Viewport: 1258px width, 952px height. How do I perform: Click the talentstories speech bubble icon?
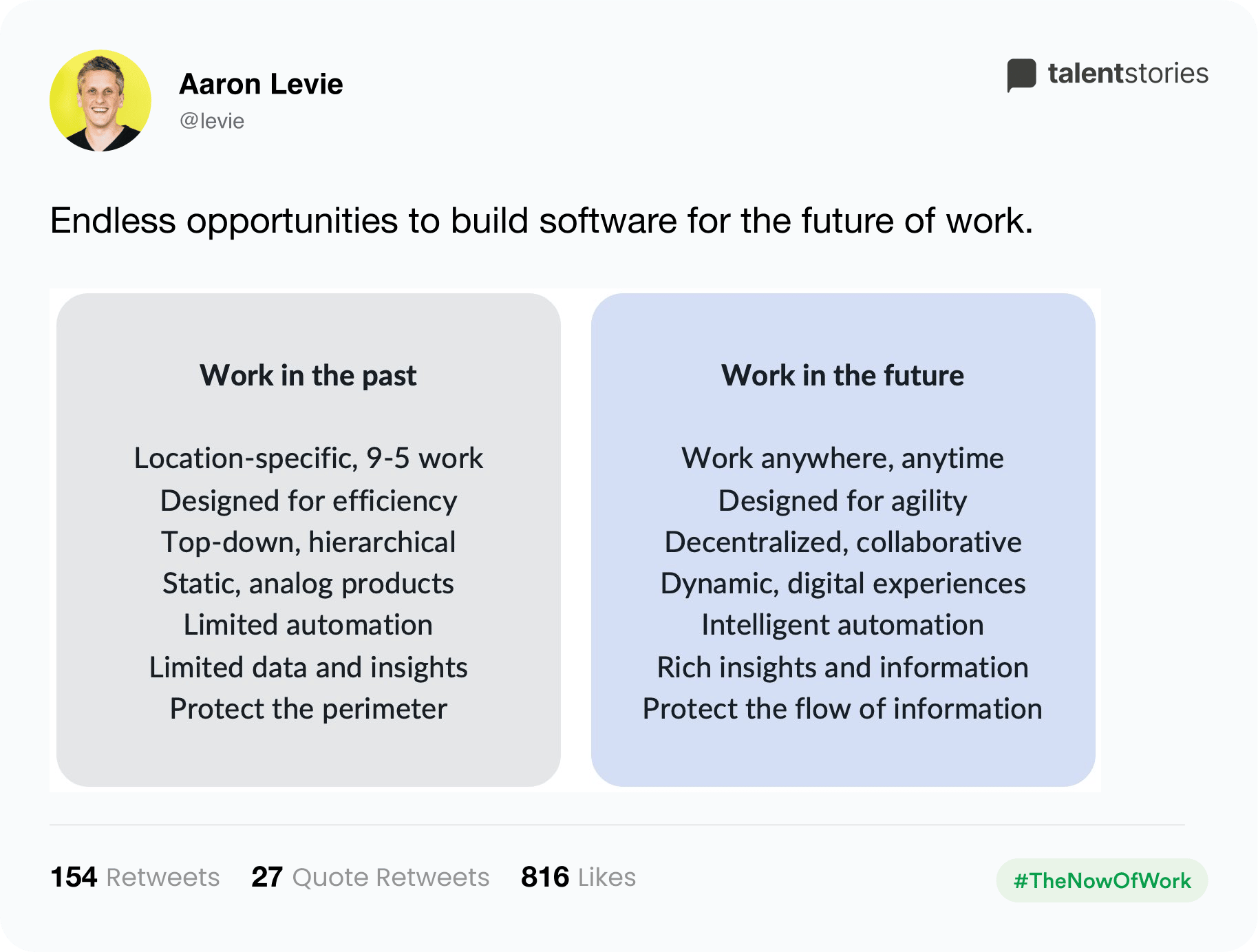point(1021,74)
